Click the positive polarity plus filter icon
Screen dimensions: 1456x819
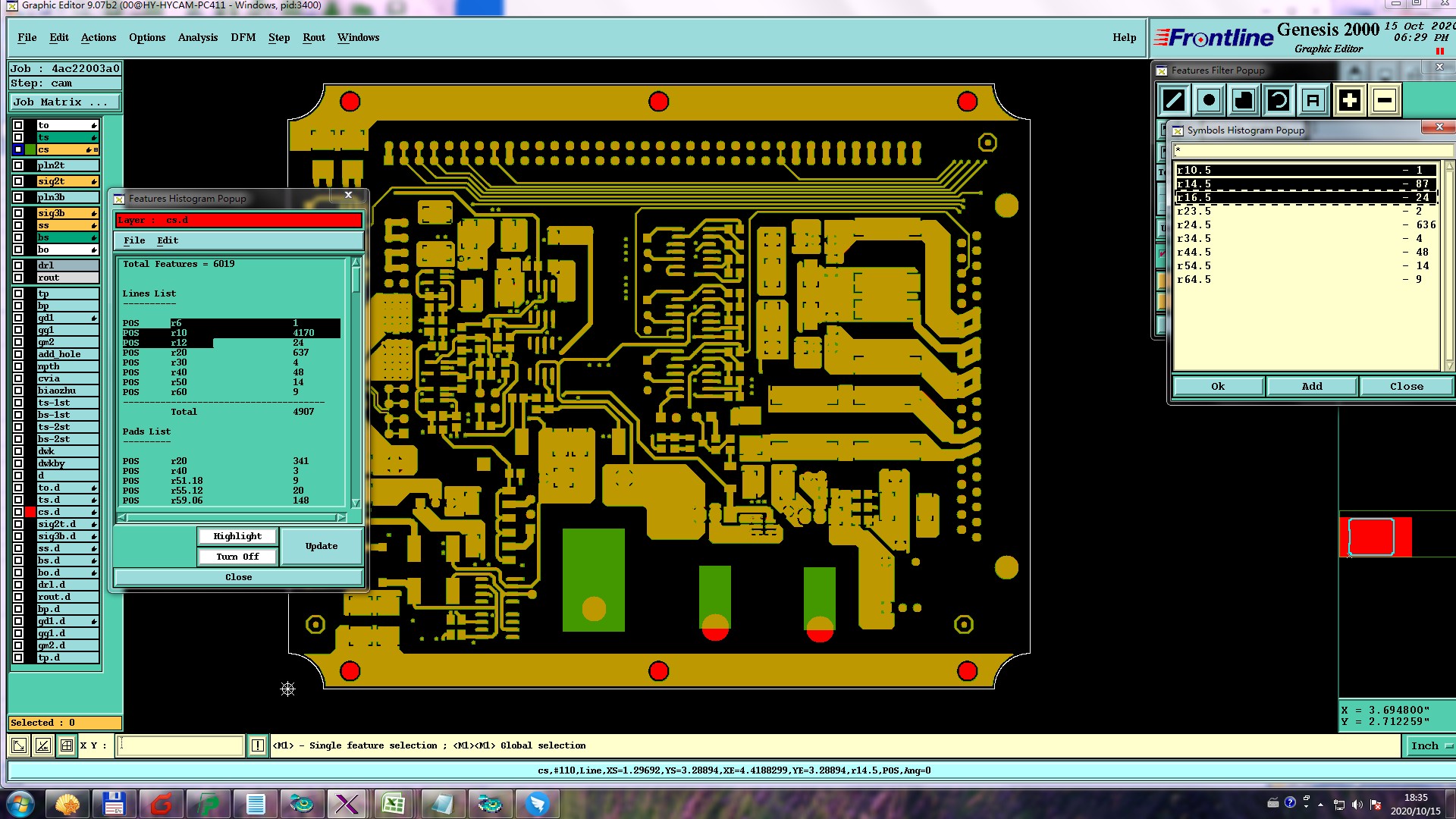click(x=1349, y=100)
